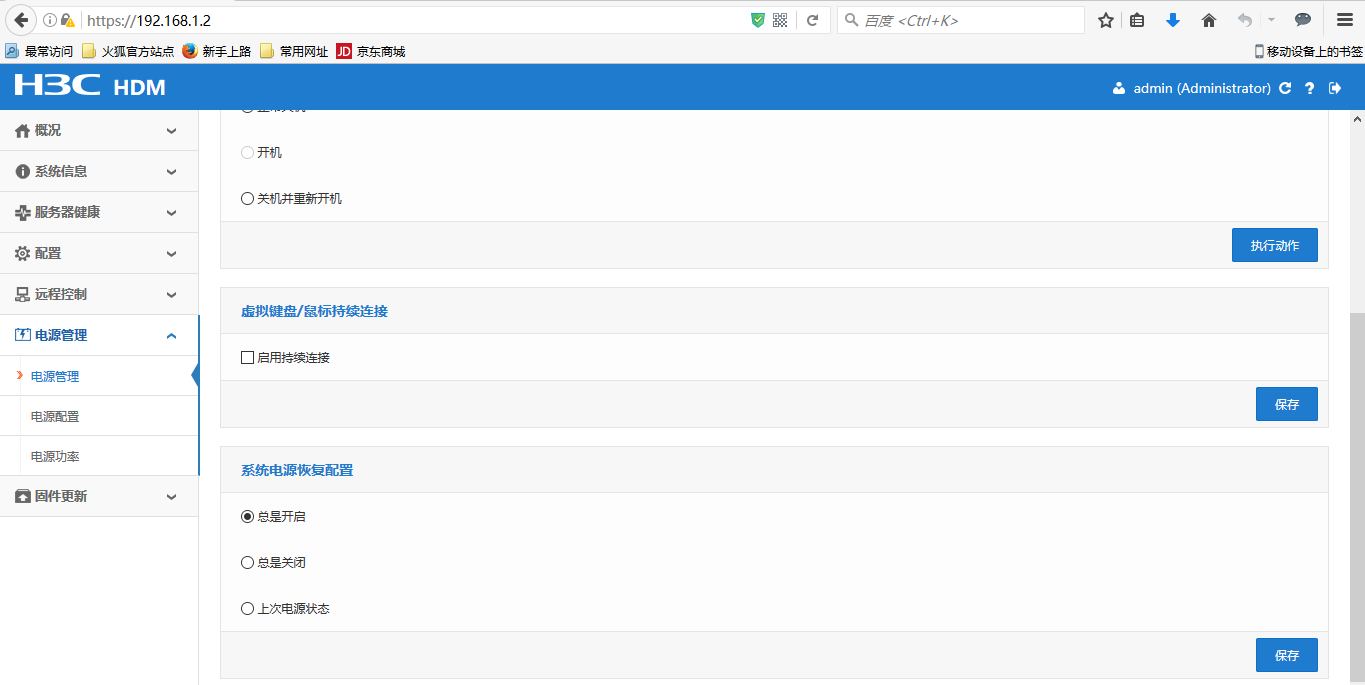Open the 京东商城 bookmark
The width and height of the screenshot is (1365, 685).
[x=371, y=51]
